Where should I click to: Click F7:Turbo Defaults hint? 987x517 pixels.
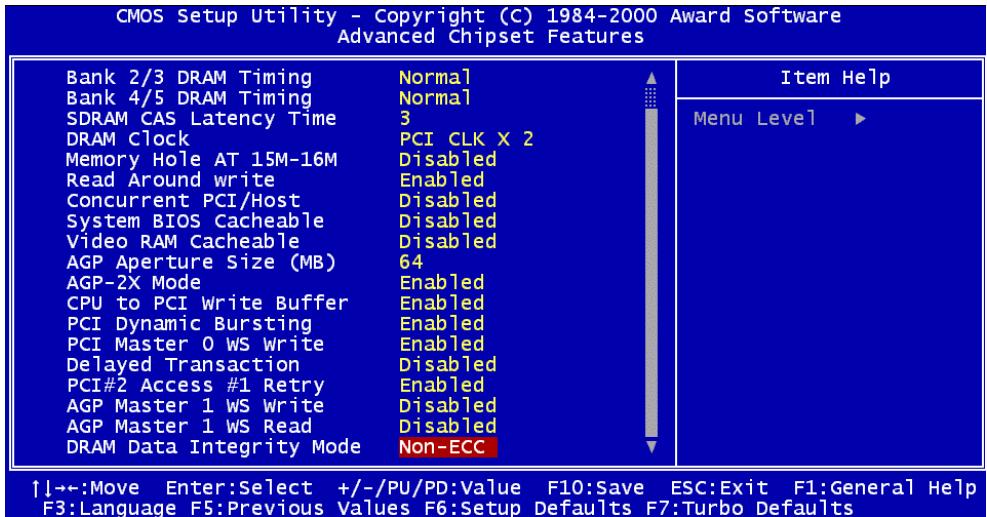(750, 508)
